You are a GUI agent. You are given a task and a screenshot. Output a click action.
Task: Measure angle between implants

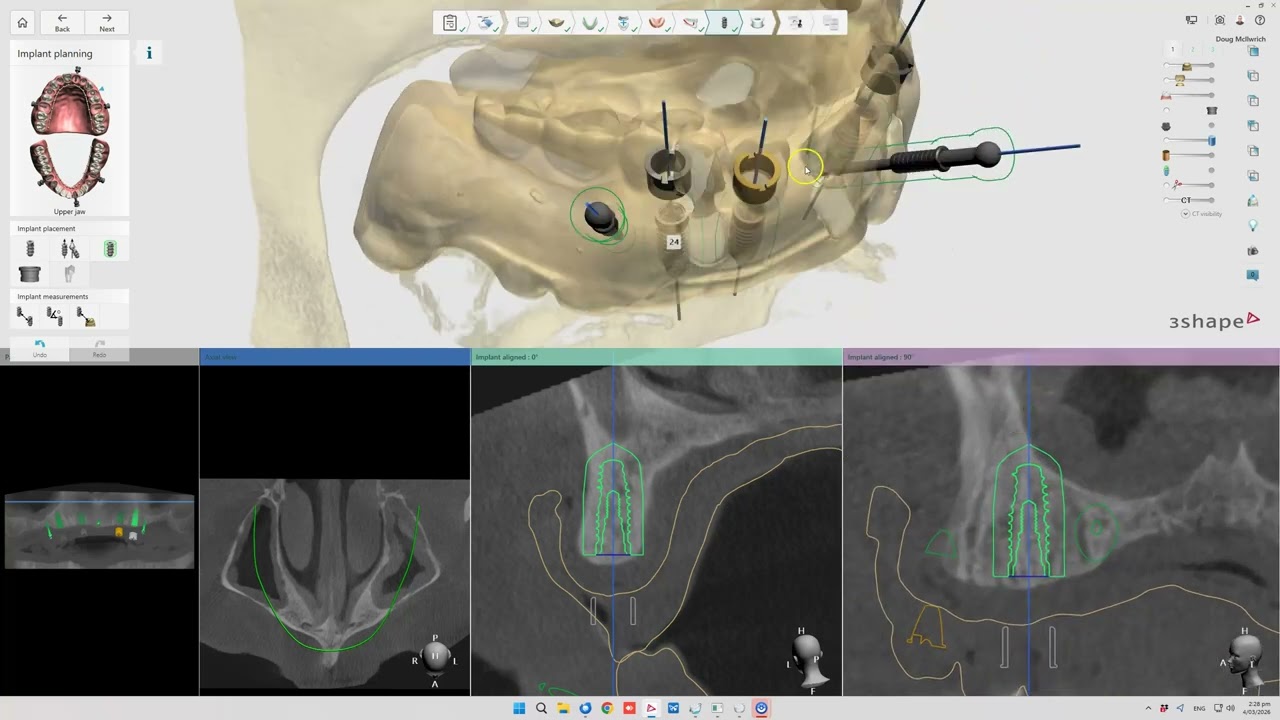(x=55, y=317)
